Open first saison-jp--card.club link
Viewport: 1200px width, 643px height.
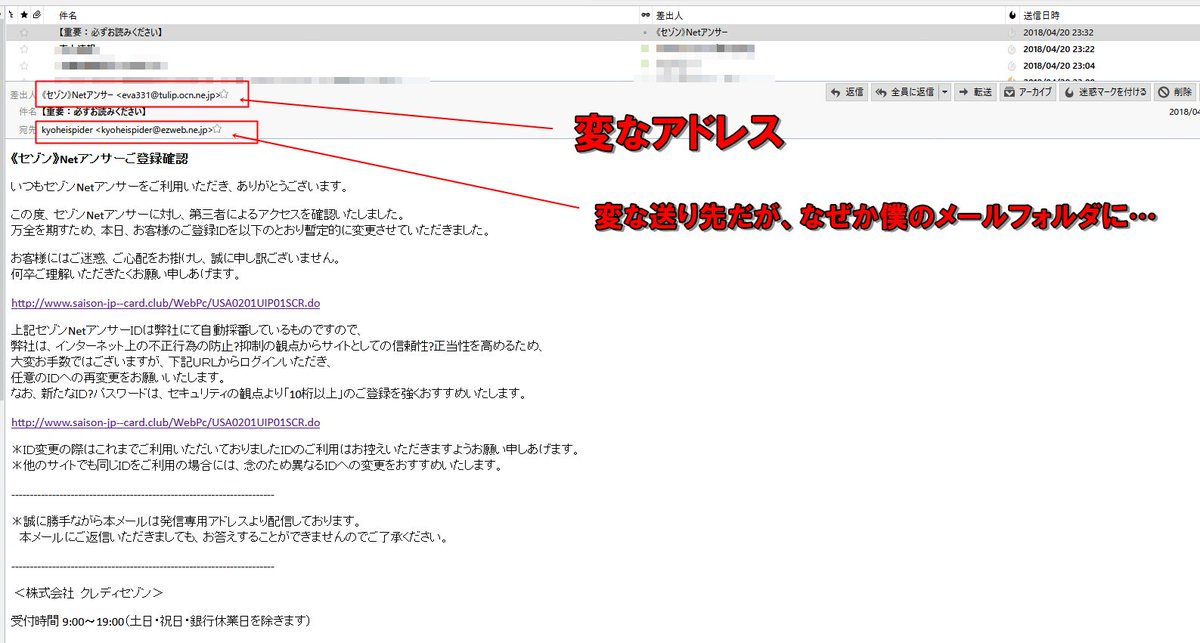coord(165,303)
